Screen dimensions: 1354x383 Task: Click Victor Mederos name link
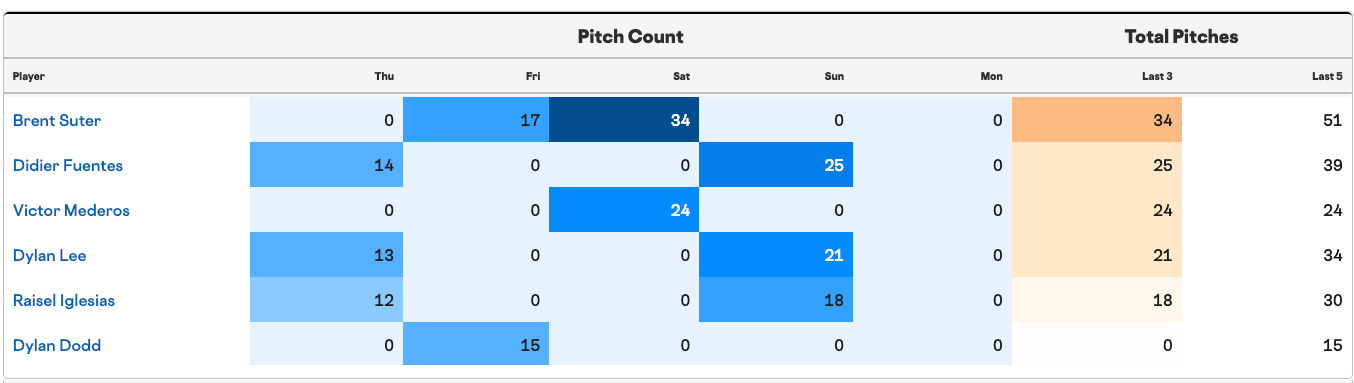[x=71, y=210]
